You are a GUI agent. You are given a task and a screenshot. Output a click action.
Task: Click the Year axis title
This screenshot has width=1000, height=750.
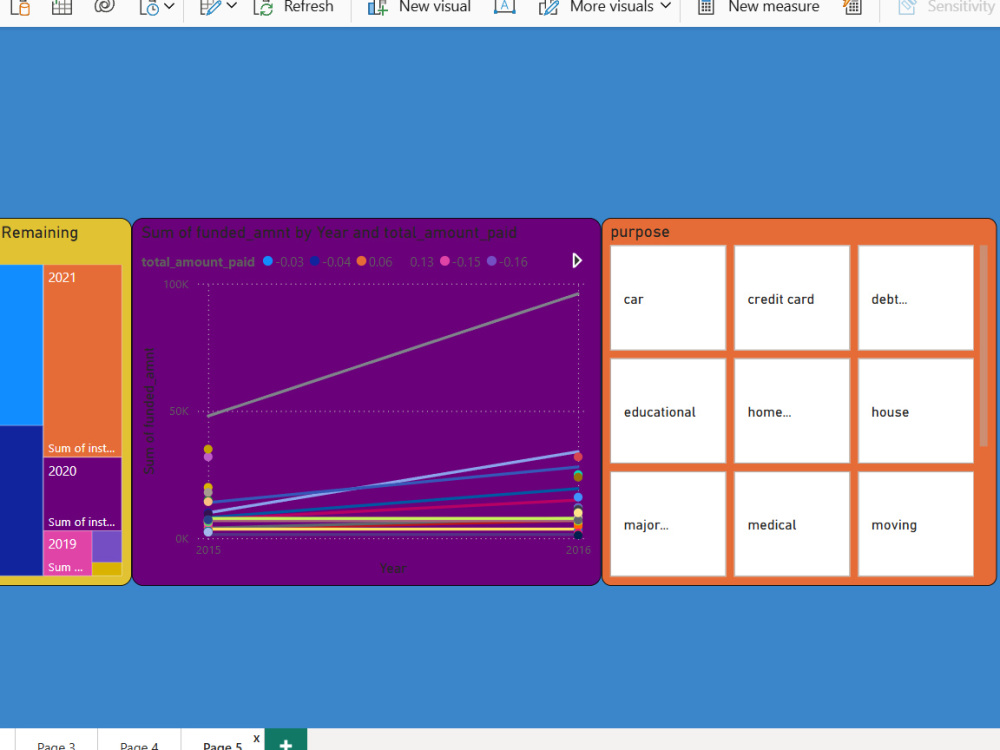click(x=393, y=568)
